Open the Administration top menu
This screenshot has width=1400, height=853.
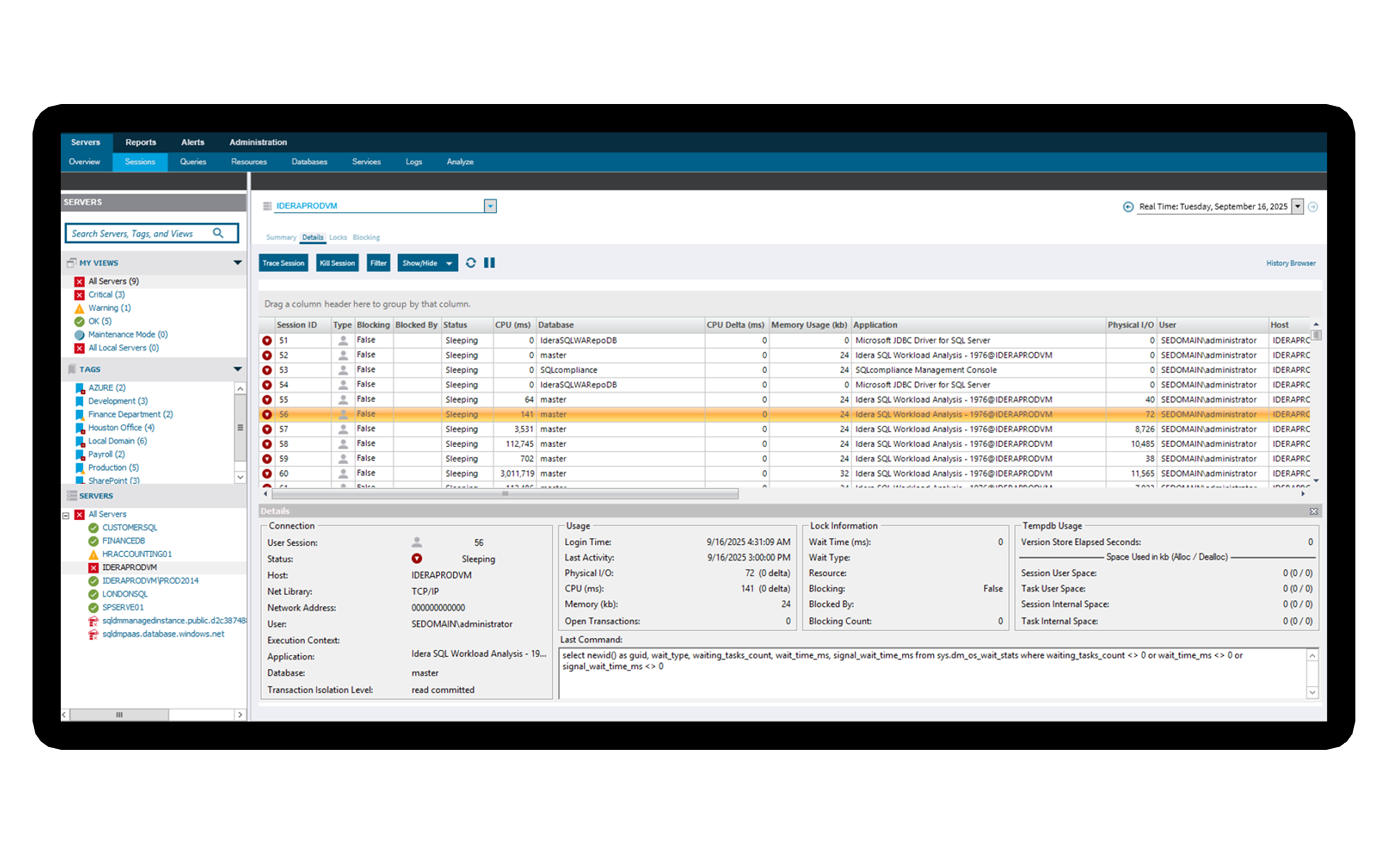click(258, 142)
